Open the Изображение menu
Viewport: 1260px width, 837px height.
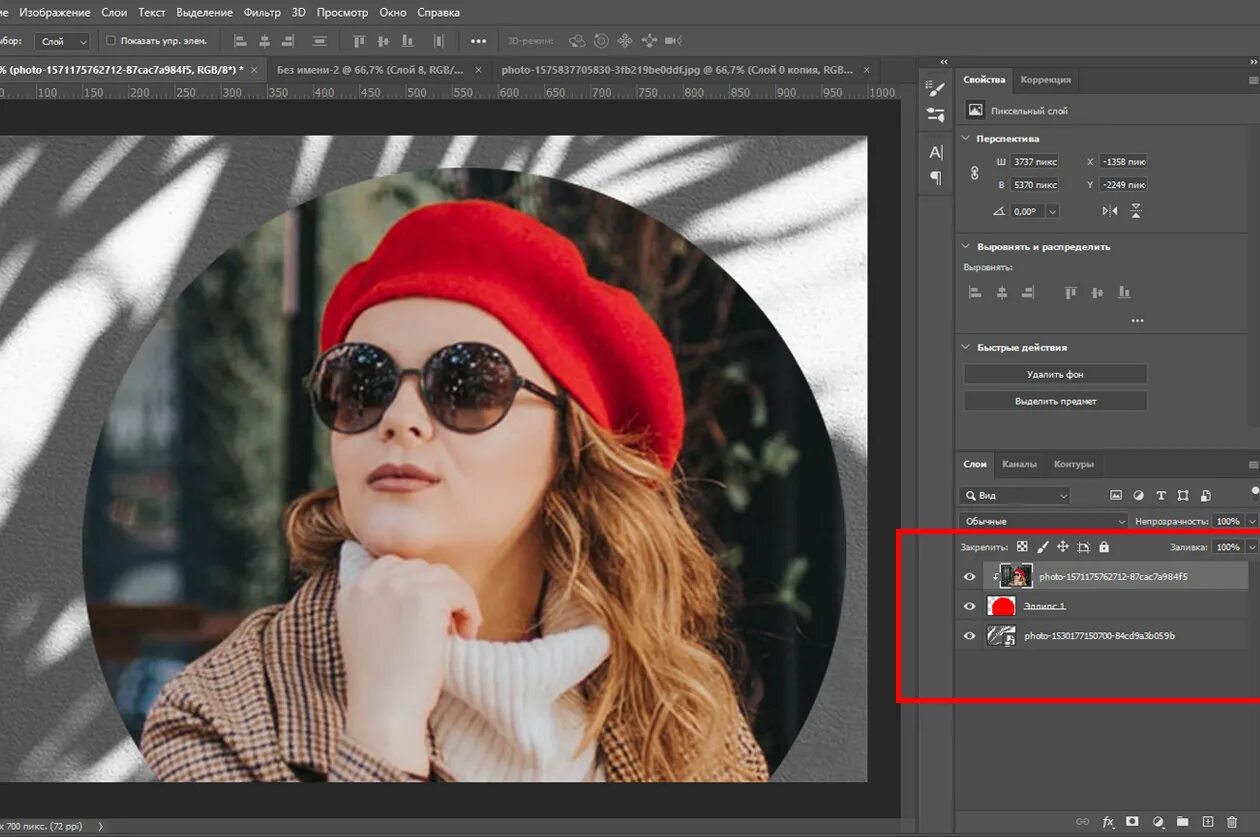(x=55, y=12)
